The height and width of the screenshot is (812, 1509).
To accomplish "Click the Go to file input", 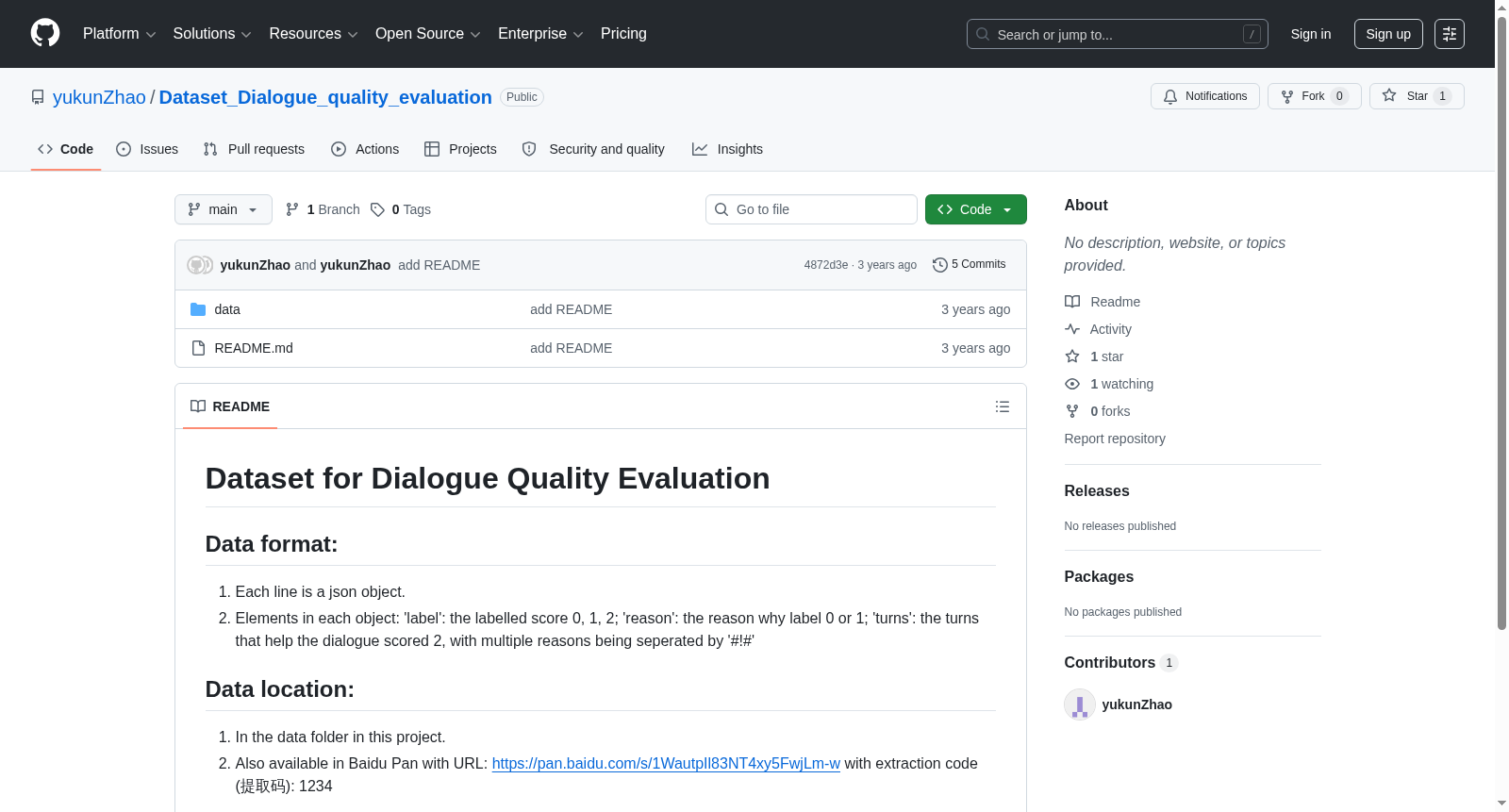I will pyautogui.click(x=811, y=209).
